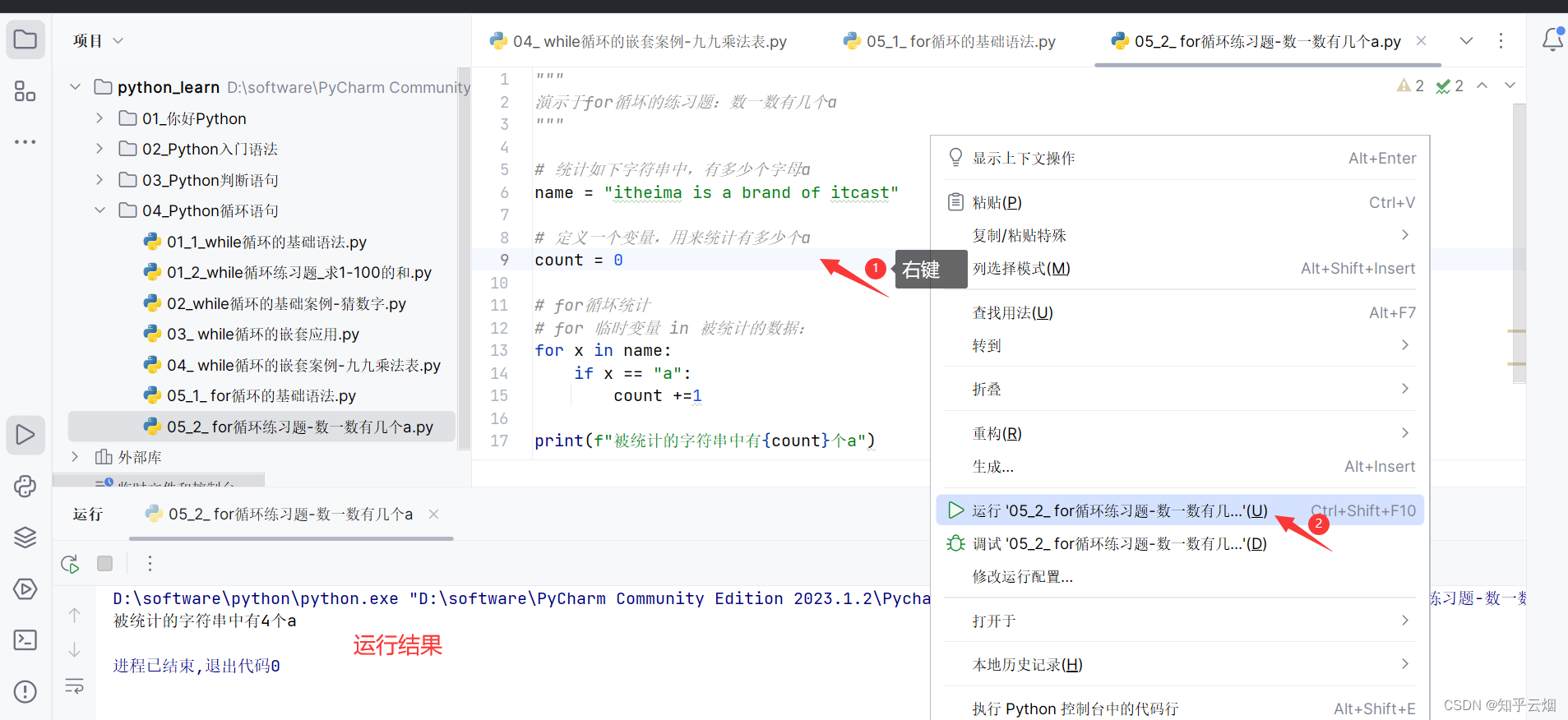Click the warnings indicator showing 2

coord(1411,85)
